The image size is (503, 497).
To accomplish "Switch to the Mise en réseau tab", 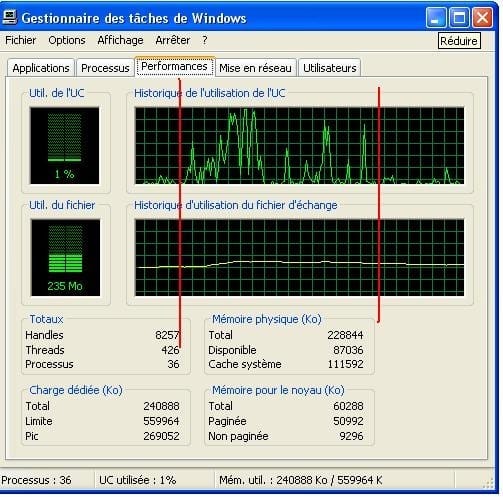I will pyautogui.click(x=255, y=68).
